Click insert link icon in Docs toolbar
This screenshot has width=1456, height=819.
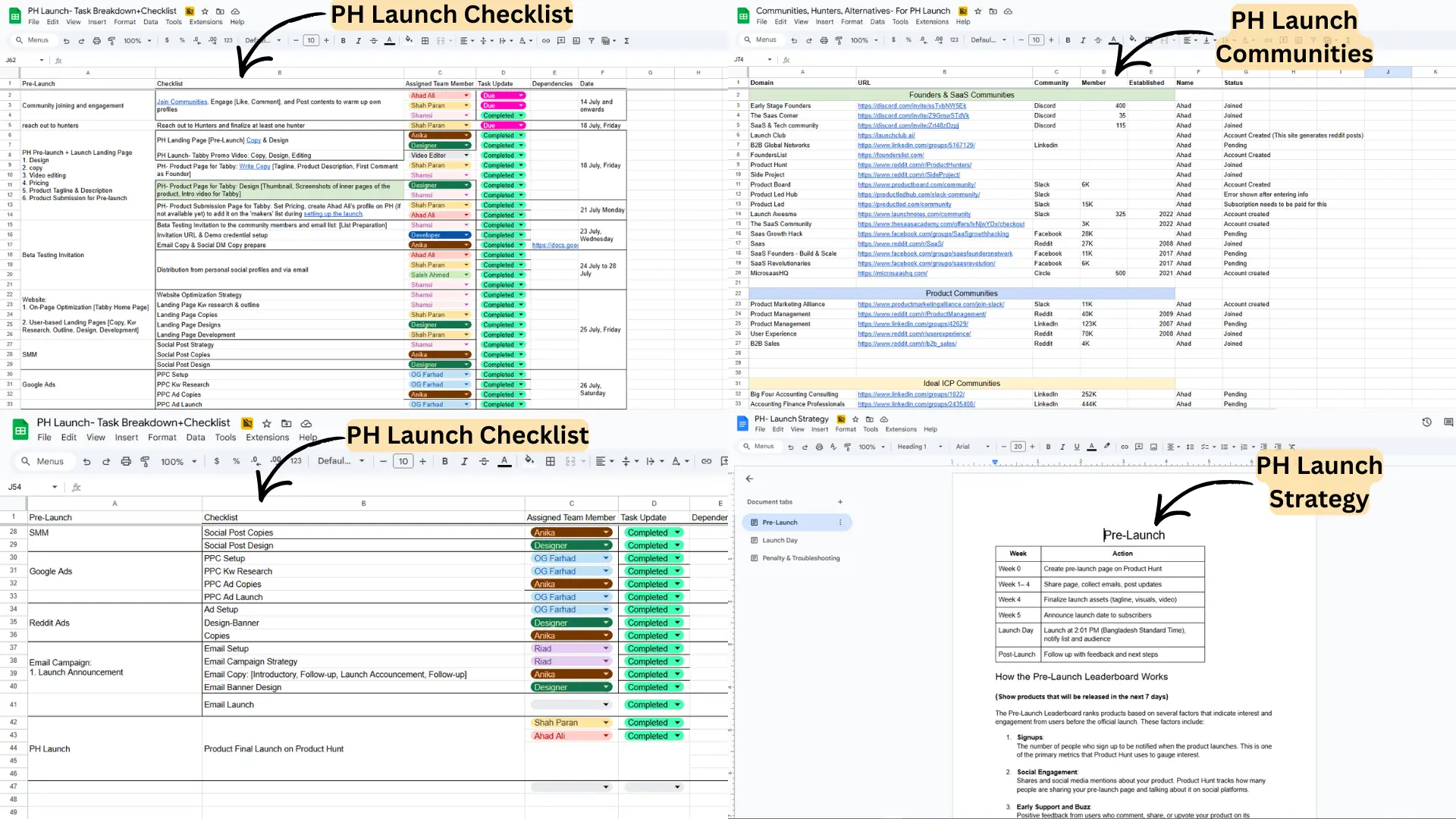1125,447
